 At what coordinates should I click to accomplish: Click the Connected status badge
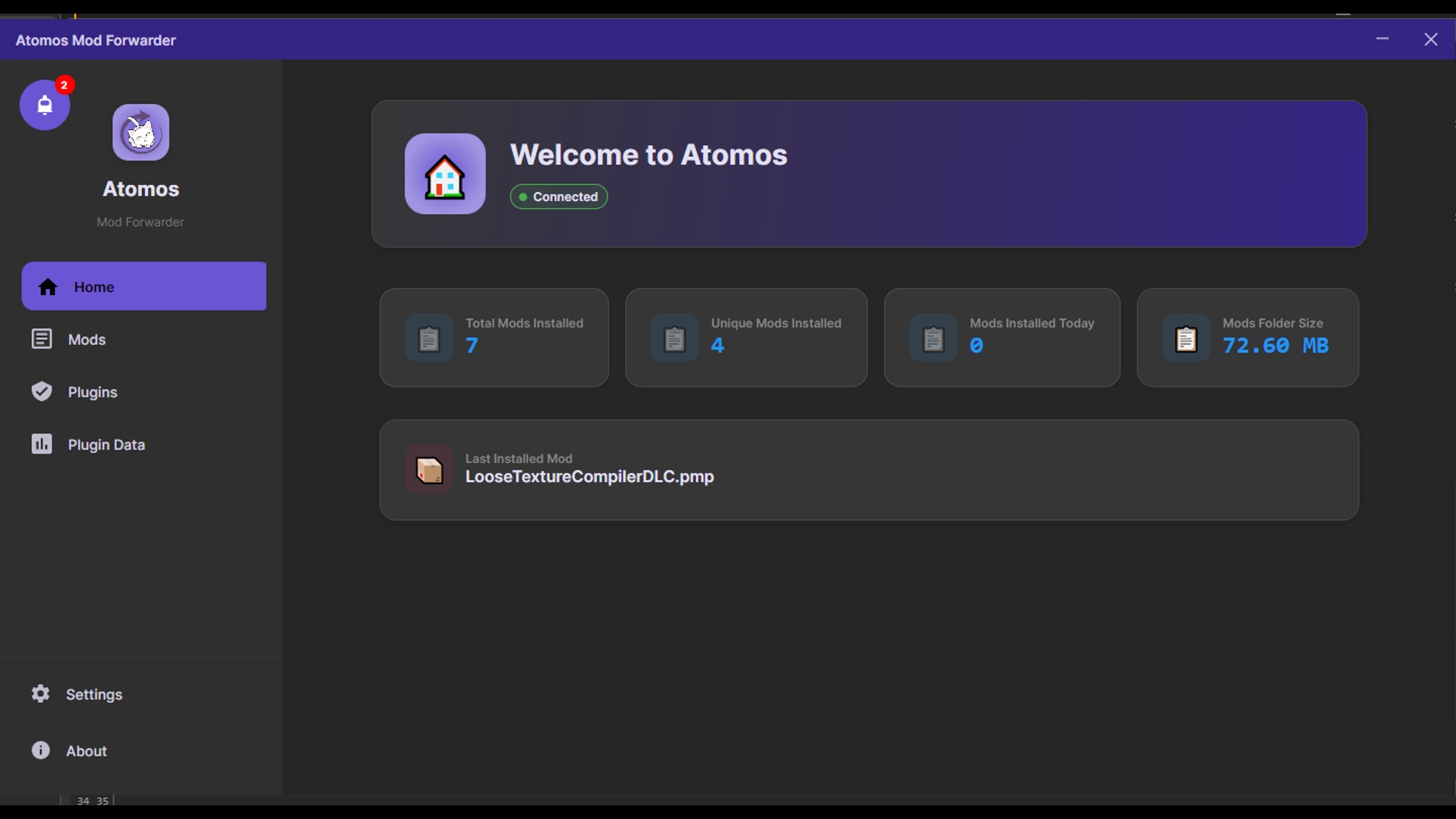tap(559, 196)
